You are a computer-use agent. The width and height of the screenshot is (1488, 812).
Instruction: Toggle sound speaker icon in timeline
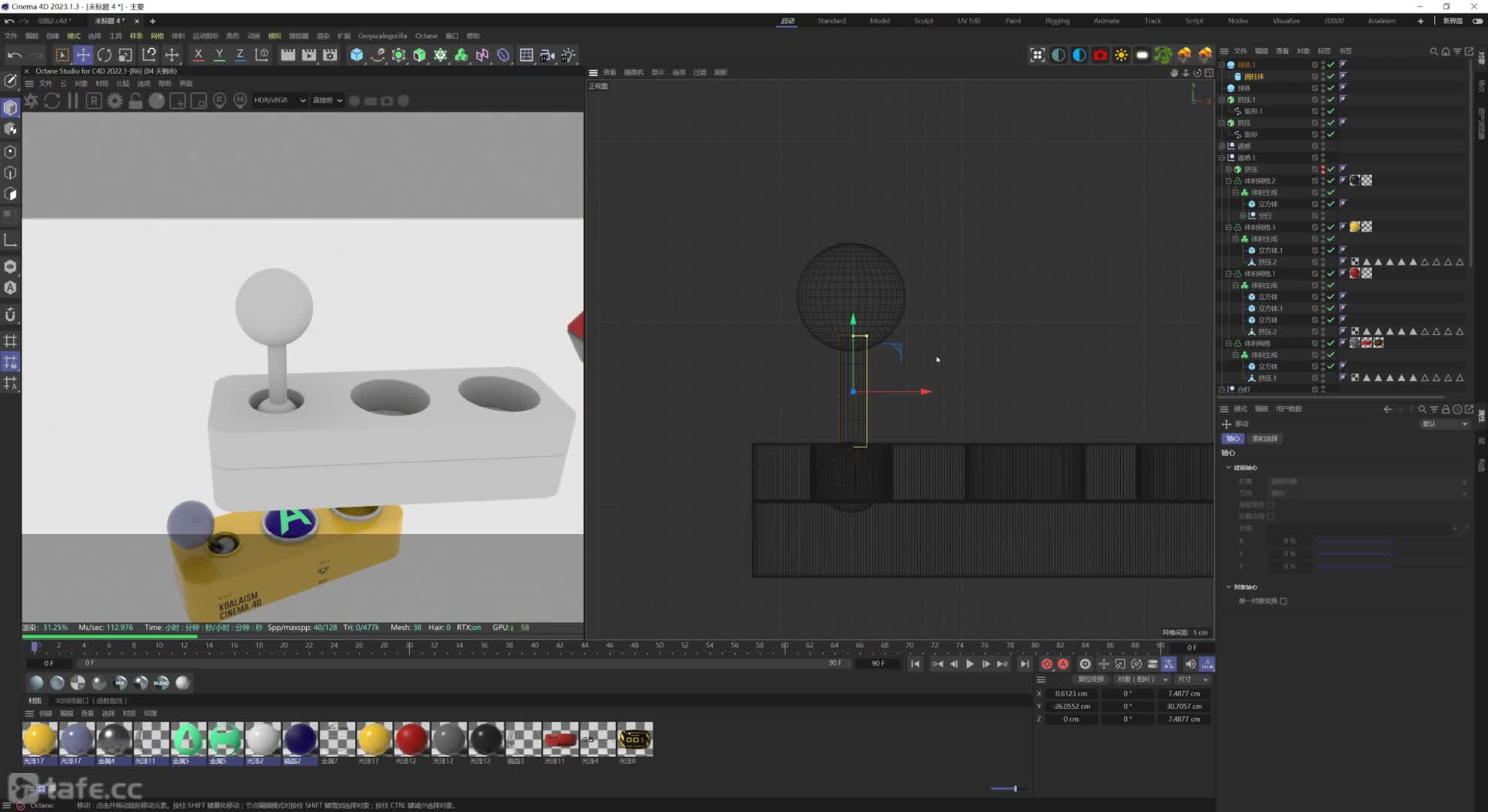point(1190,664)
